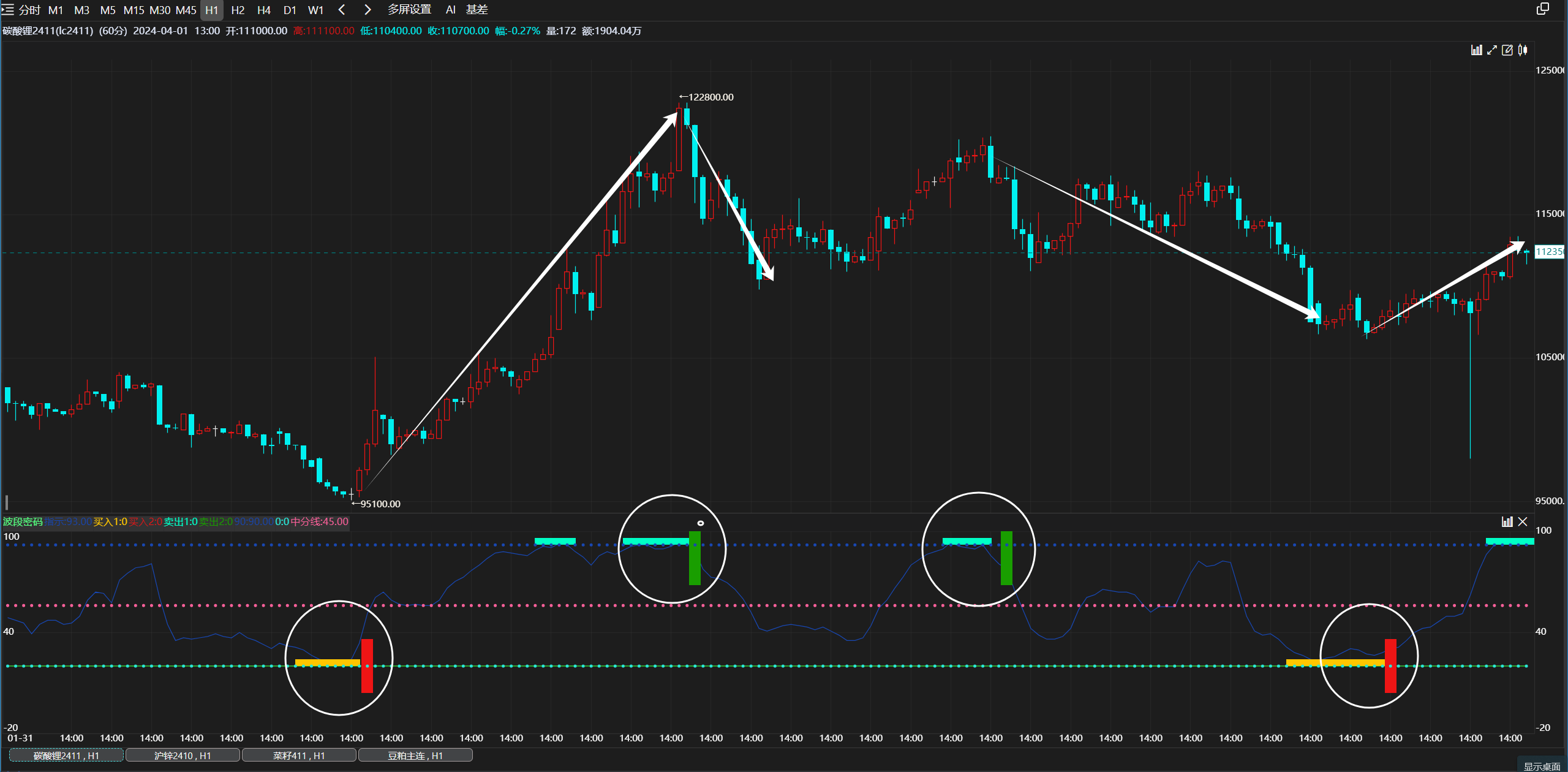Click 中分线:45.00 indicator label
This screenshot has width=1568, height=772.
[319, 521]
